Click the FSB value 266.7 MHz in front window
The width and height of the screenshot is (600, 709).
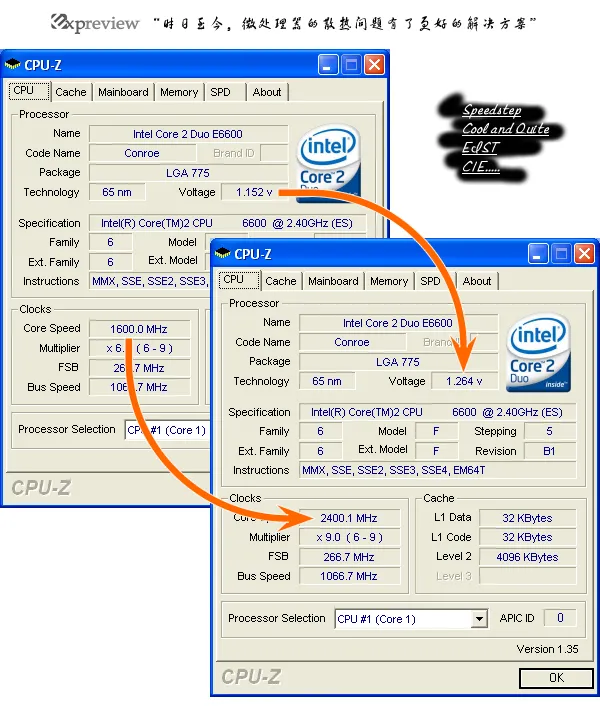coord(349,557)
